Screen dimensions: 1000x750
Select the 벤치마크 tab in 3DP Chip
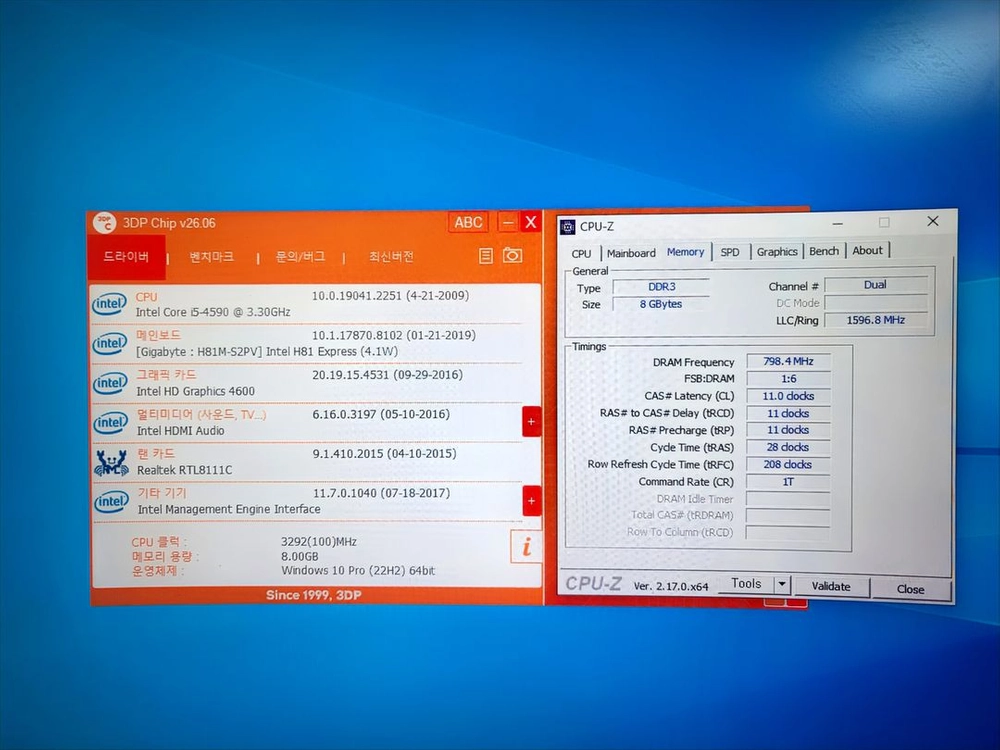coord(211,257)
